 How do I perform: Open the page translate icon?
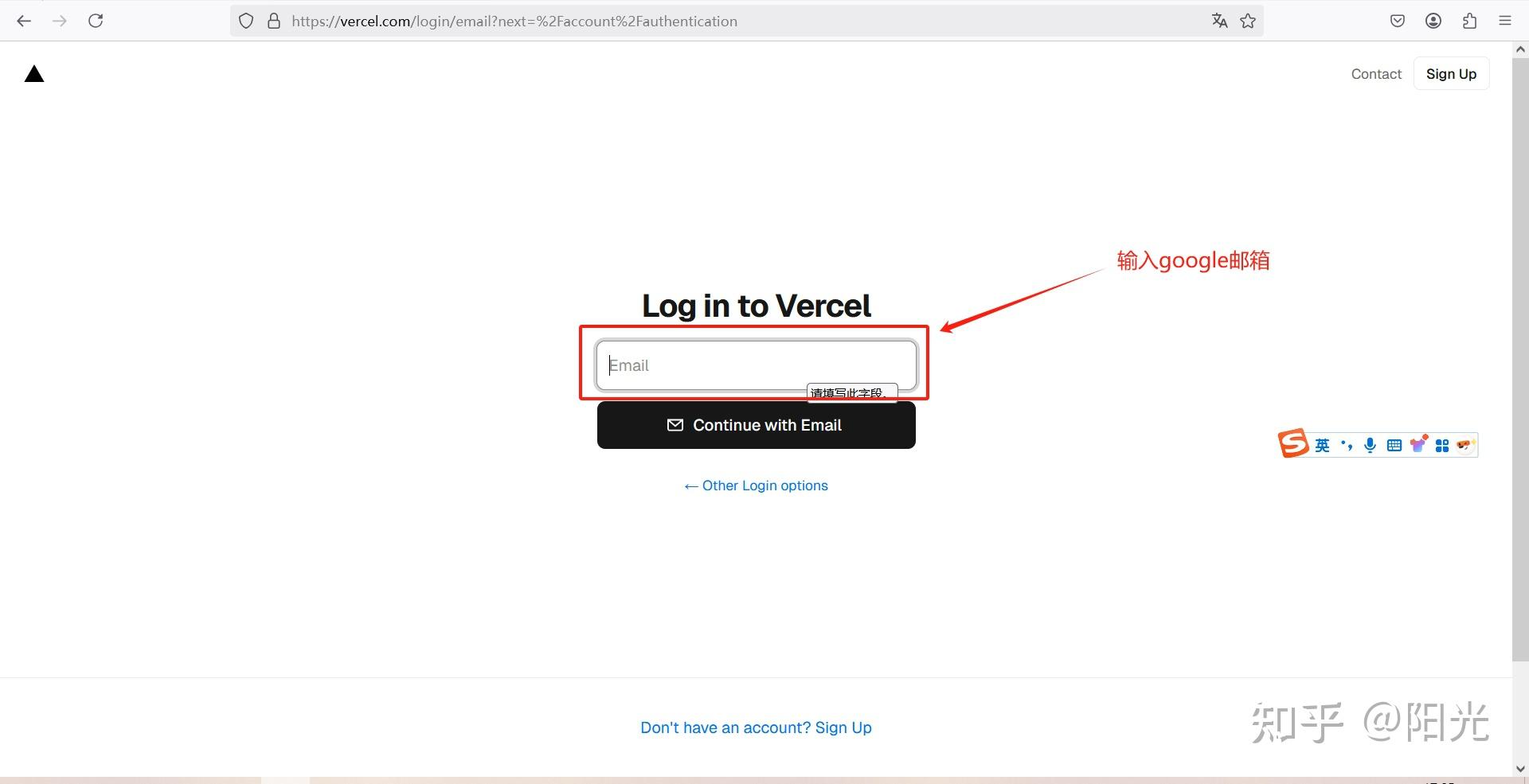coord(1219,21)
